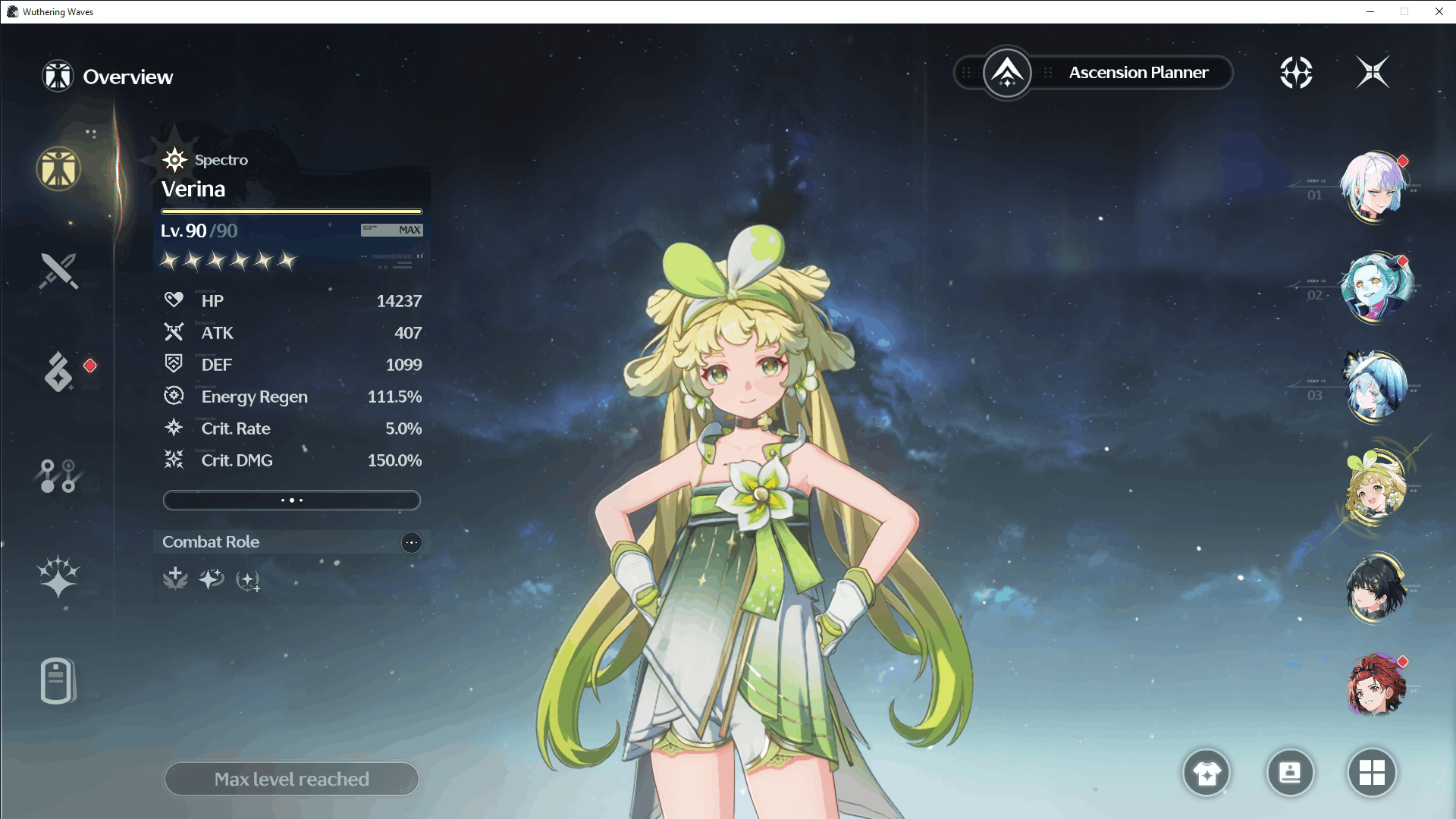This screenshot has width=1456, height=819.
Task: Open the resonator profile card button
Action: click(1290, 773)
